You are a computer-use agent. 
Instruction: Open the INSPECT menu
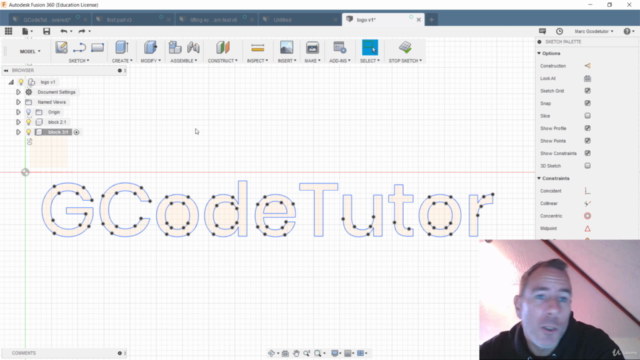point(257,61)
